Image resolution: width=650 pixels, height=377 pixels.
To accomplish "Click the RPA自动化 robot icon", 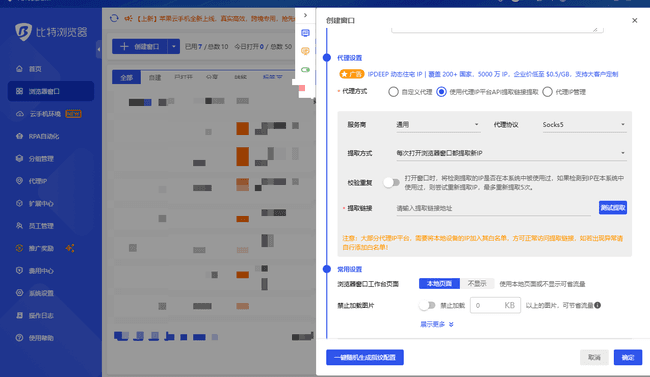I will coord(19,136).
